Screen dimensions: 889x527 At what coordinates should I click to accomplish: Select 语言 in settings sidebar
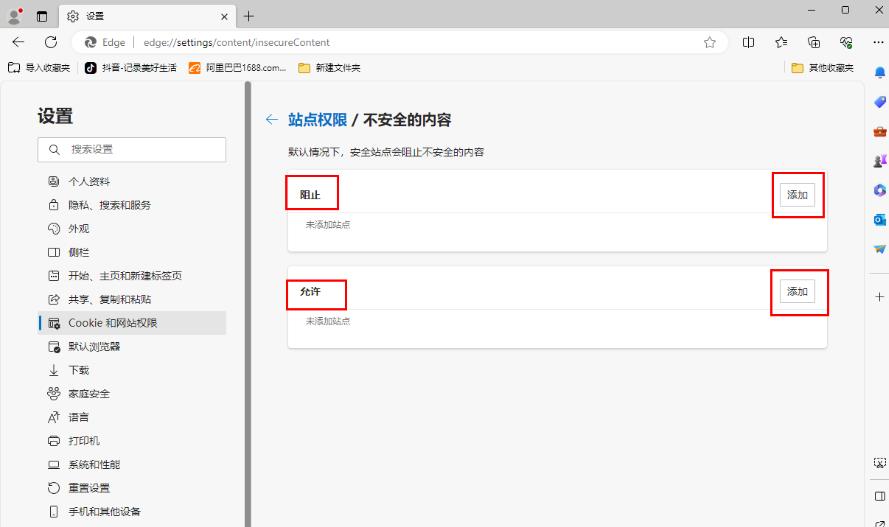click(132, 417)
